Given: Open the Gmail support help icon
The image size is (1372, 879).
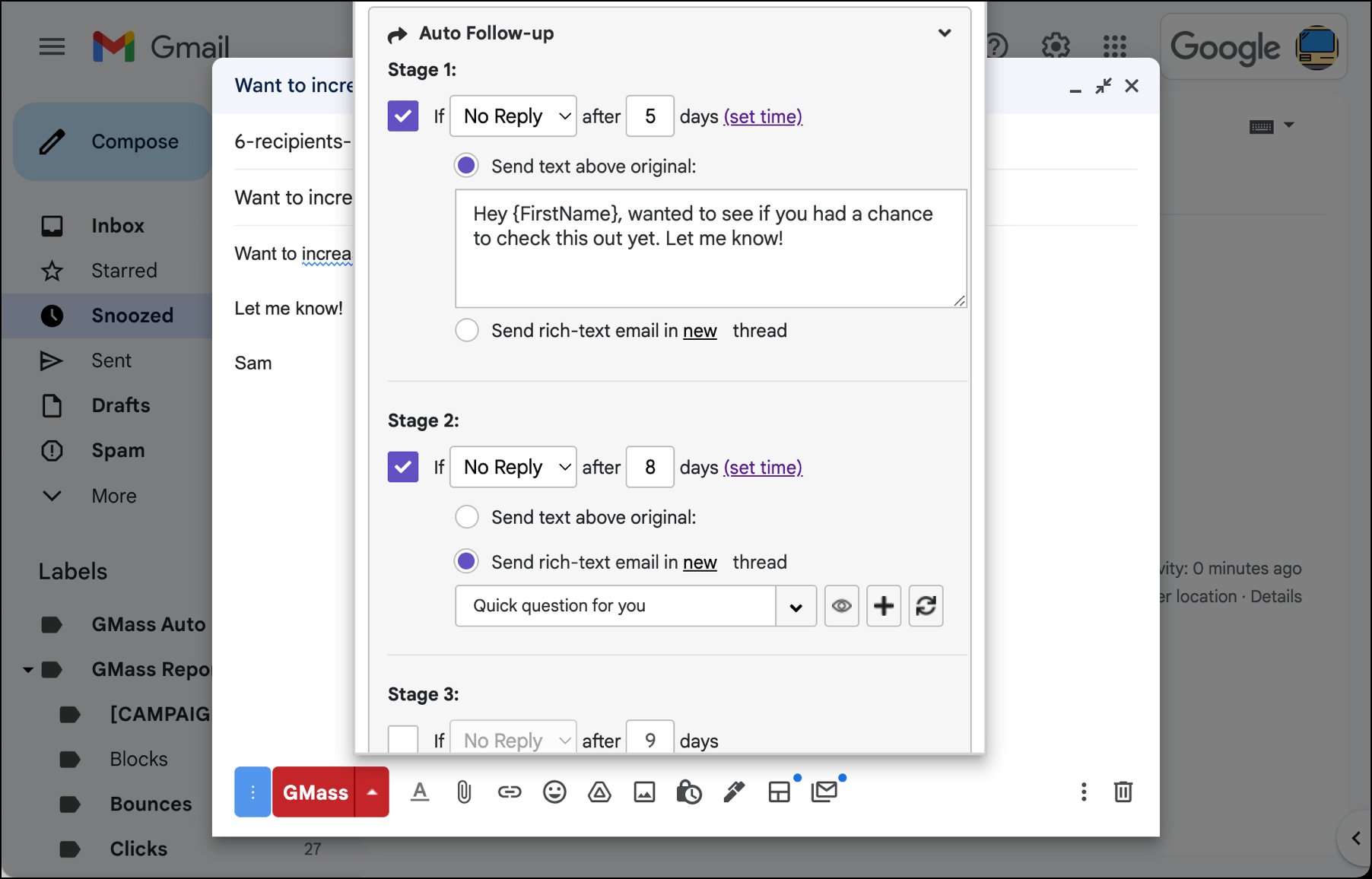Looking at the screenshot, I should (996, 46).
